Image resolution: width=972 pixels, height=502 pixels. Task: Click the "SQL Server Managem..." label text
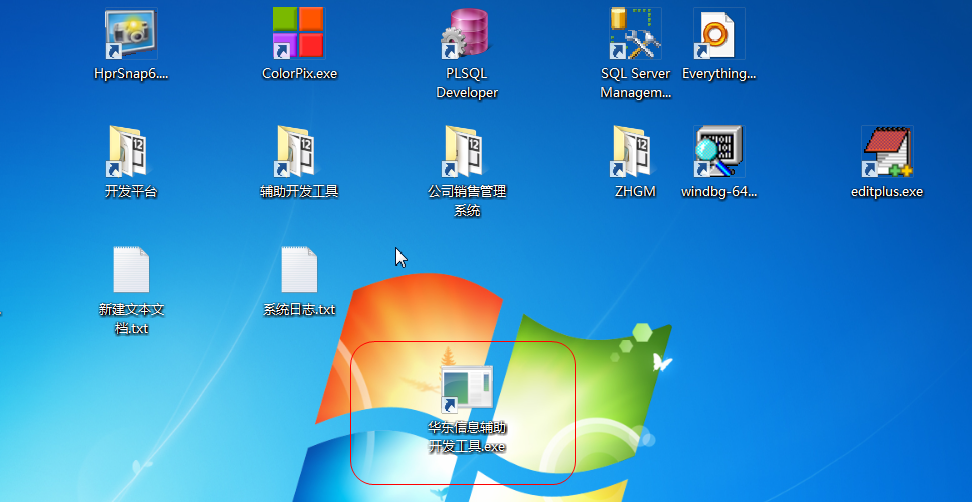tap(635, 83)
